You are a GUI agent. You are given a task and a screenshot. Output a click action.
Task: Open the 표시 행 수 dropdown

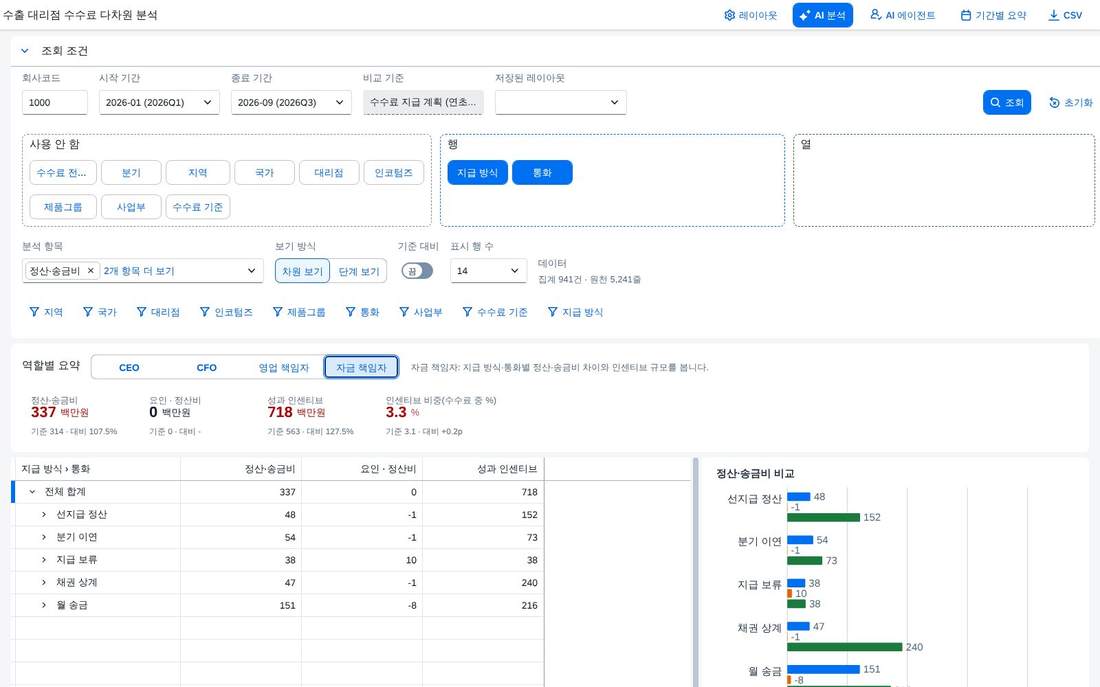click(488, 271)
